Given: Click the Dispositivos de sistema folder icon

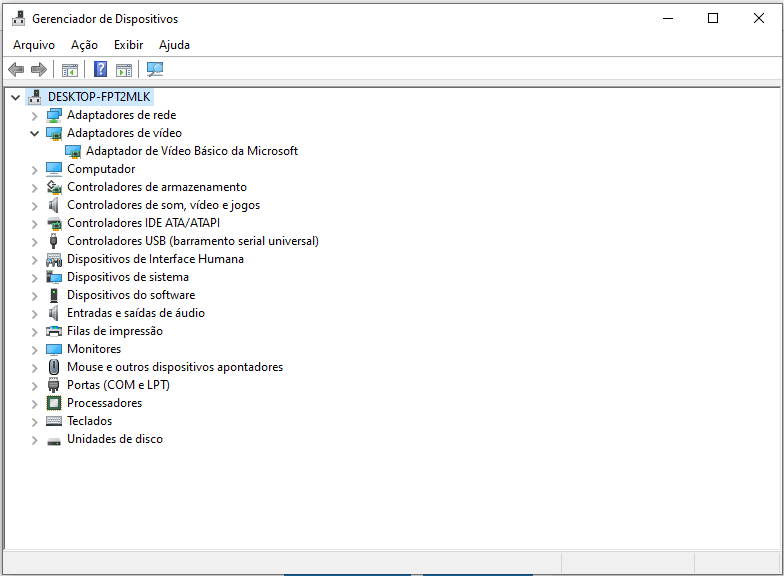Looking at the screenshot, I should (x=54, y=277).
